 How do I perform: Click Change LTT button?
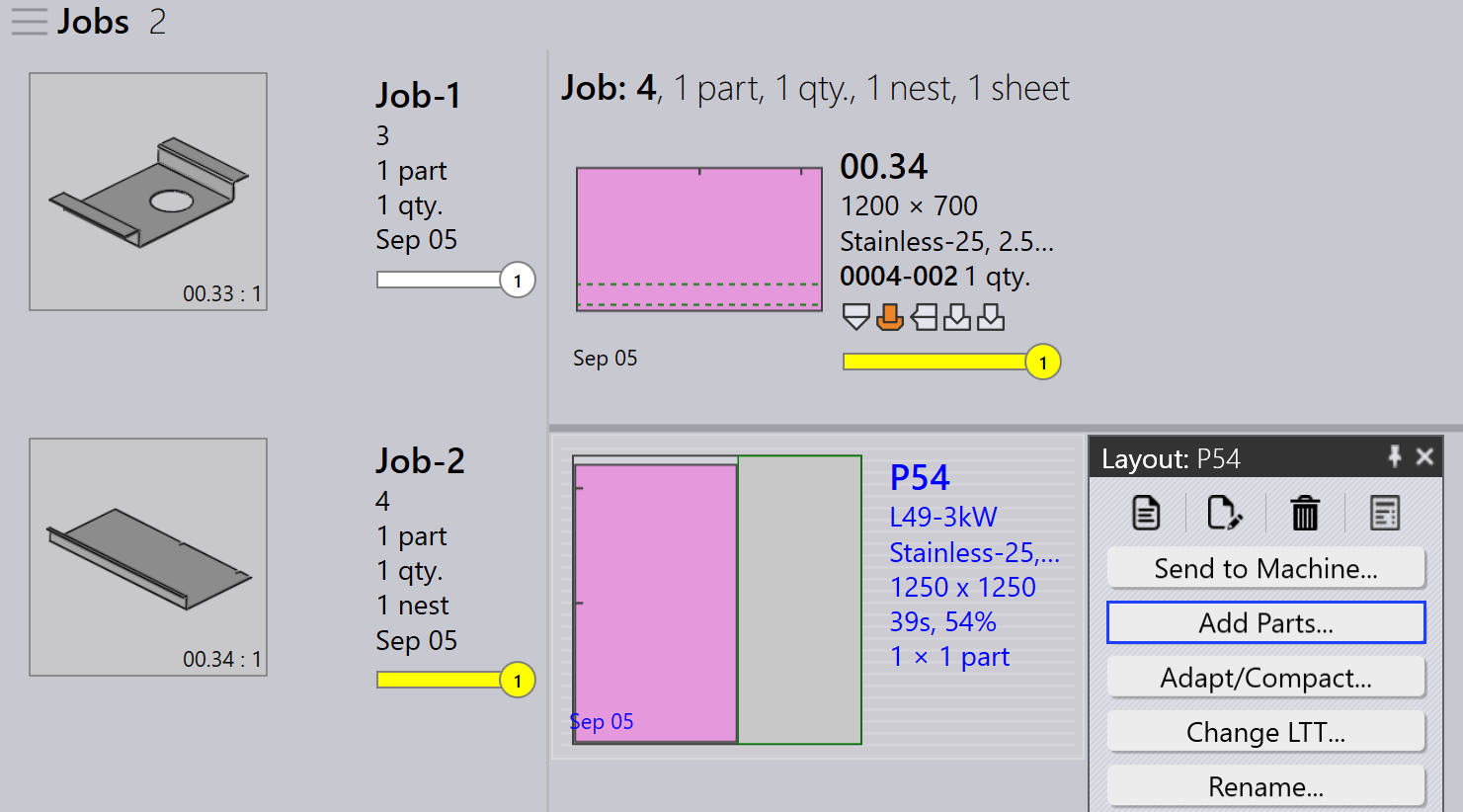click(1265, 731)
